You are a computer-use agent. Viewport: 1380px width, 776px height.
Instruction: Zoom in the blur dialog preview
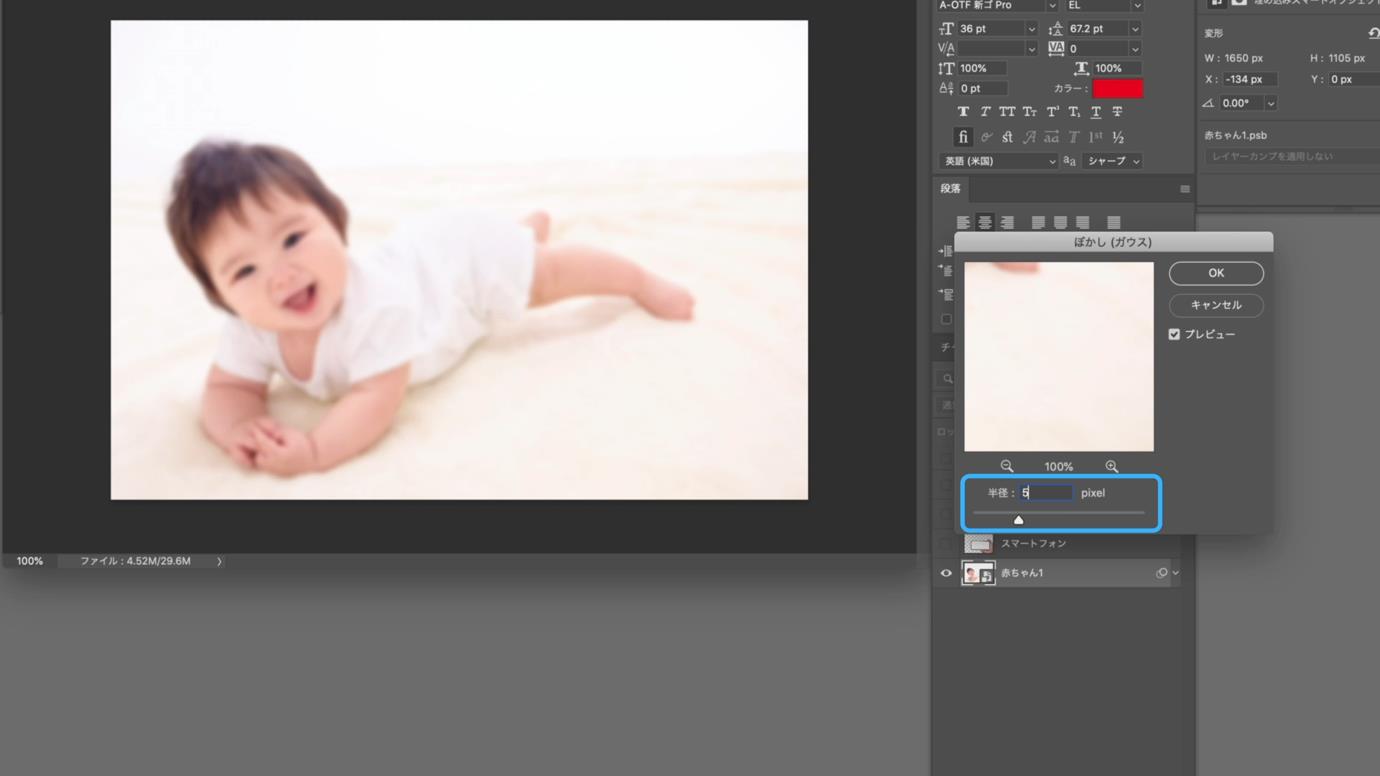pos(1112,466)
